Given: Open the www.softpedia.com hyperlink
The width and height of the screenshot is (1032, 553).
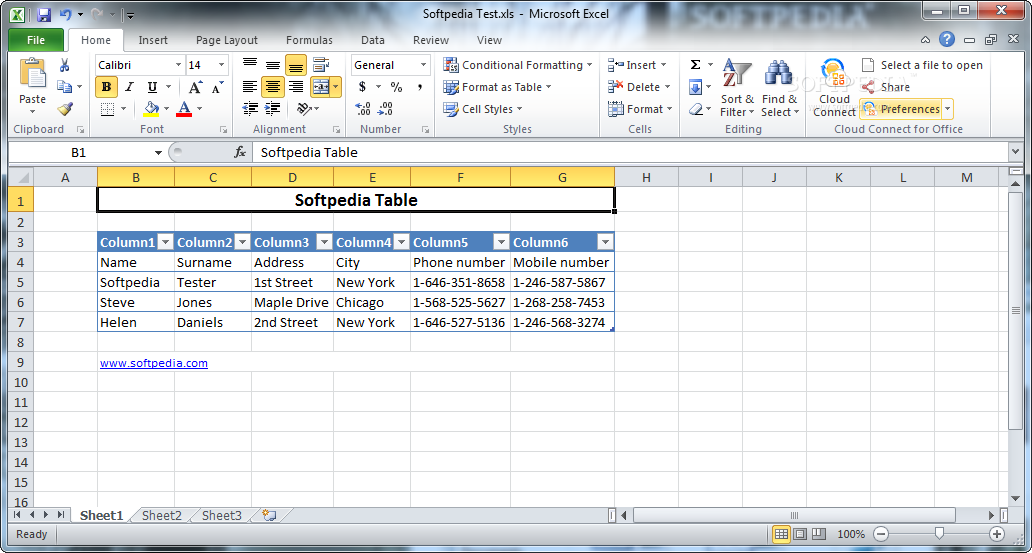Looking at the screenshot, I should pyautogui.click(x=154, y=363).
